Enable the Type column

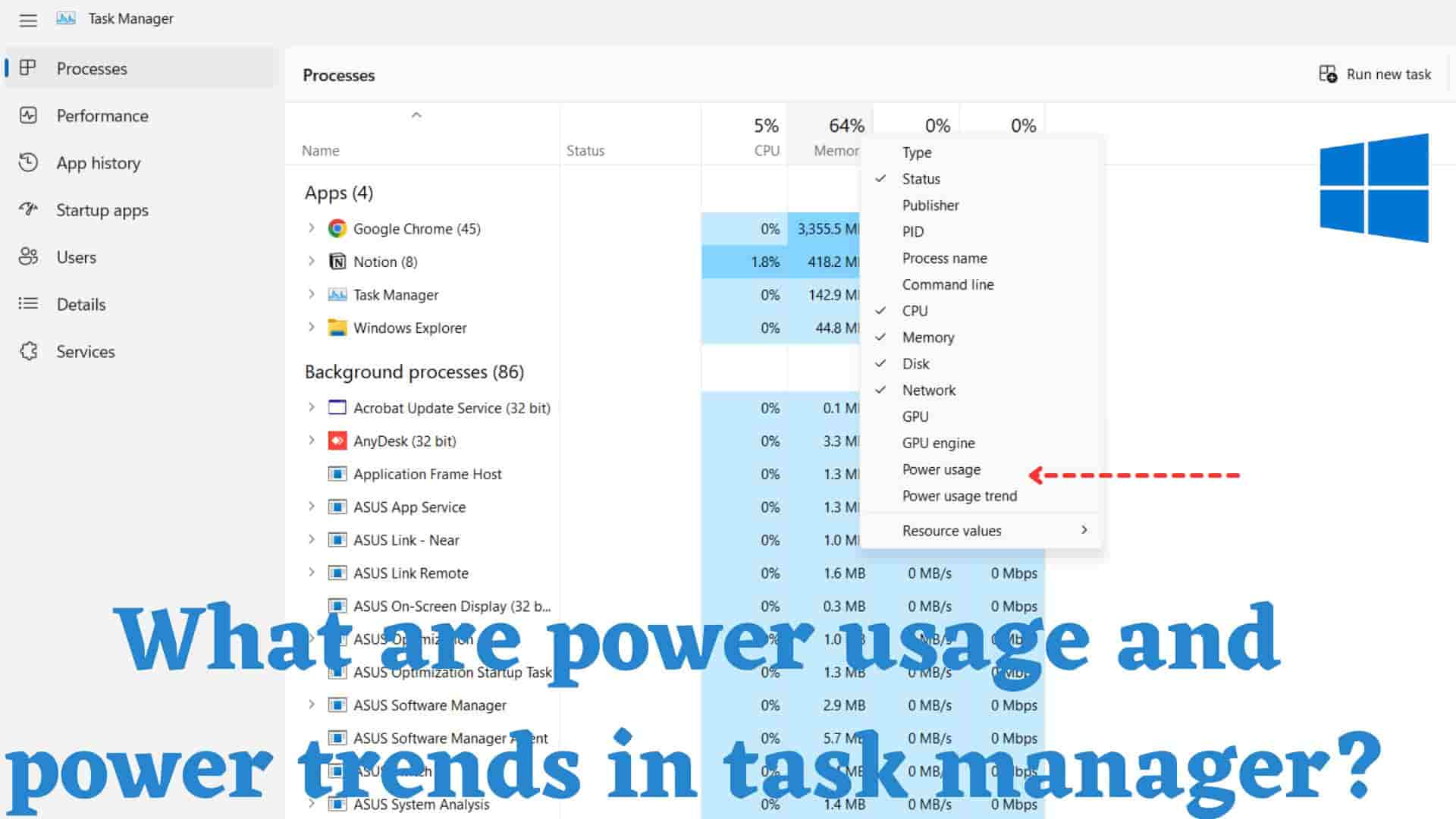pos(981,152)
